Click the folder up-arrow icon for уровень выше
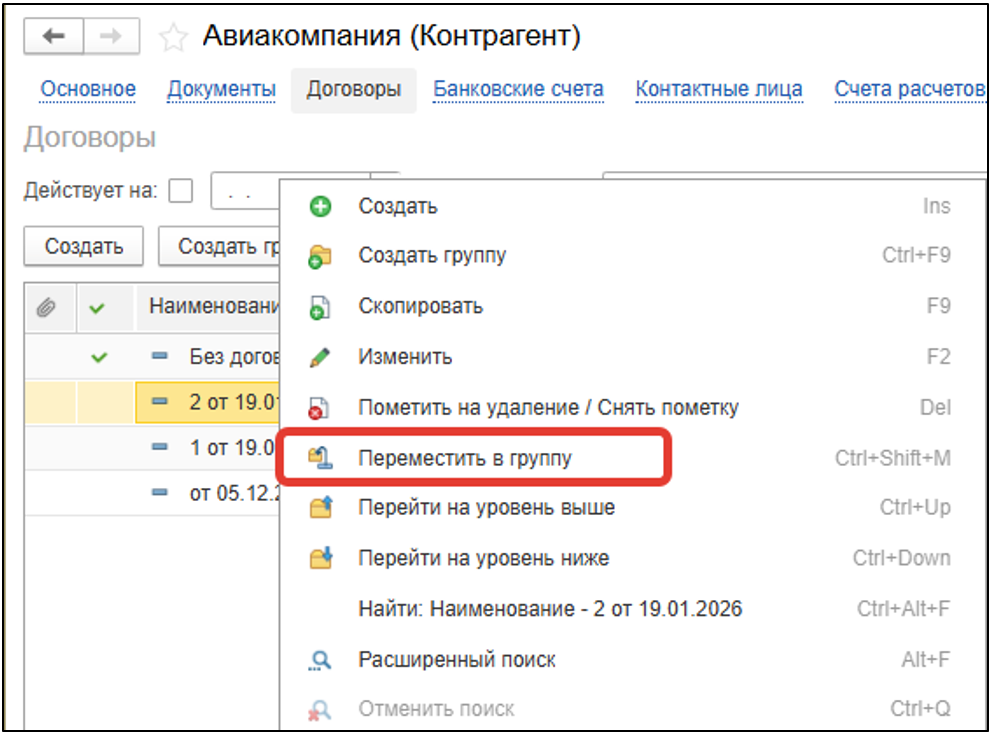The width and height of the screenshot is (993, 737). [x=320, y=508]
